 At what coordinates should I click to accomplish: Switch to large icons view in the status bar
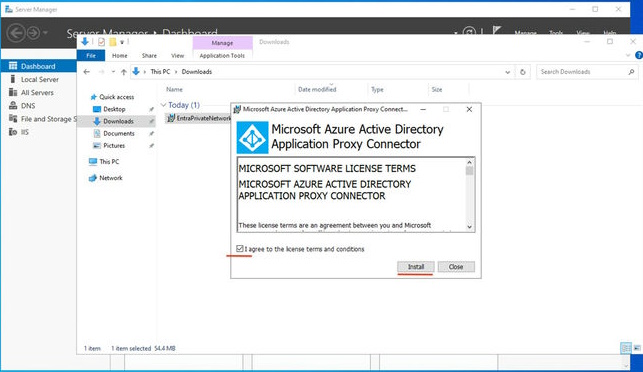pos(637,348)
